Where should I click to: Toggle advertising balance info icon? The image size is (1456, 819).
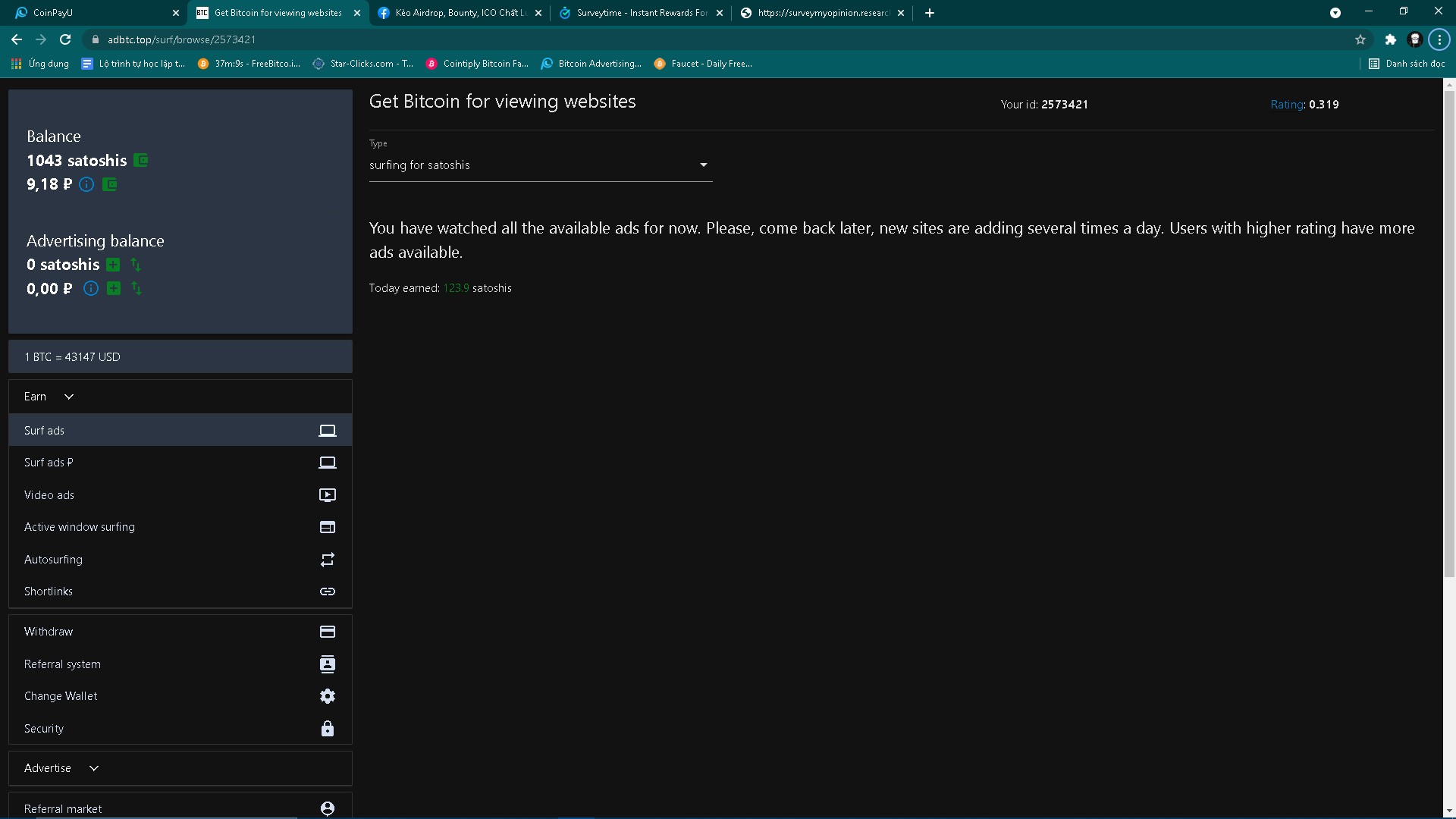(91, 289)
